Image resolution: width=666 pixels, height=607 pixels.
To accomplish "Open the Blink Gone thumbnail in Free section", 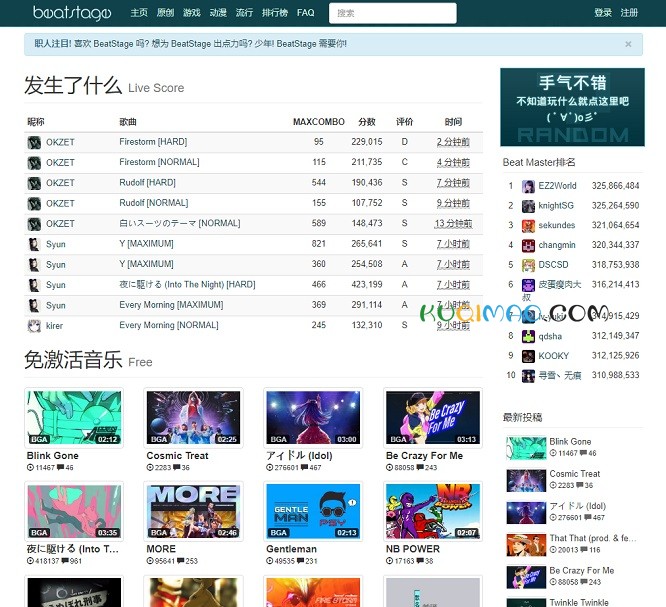I will pos(74,418).
